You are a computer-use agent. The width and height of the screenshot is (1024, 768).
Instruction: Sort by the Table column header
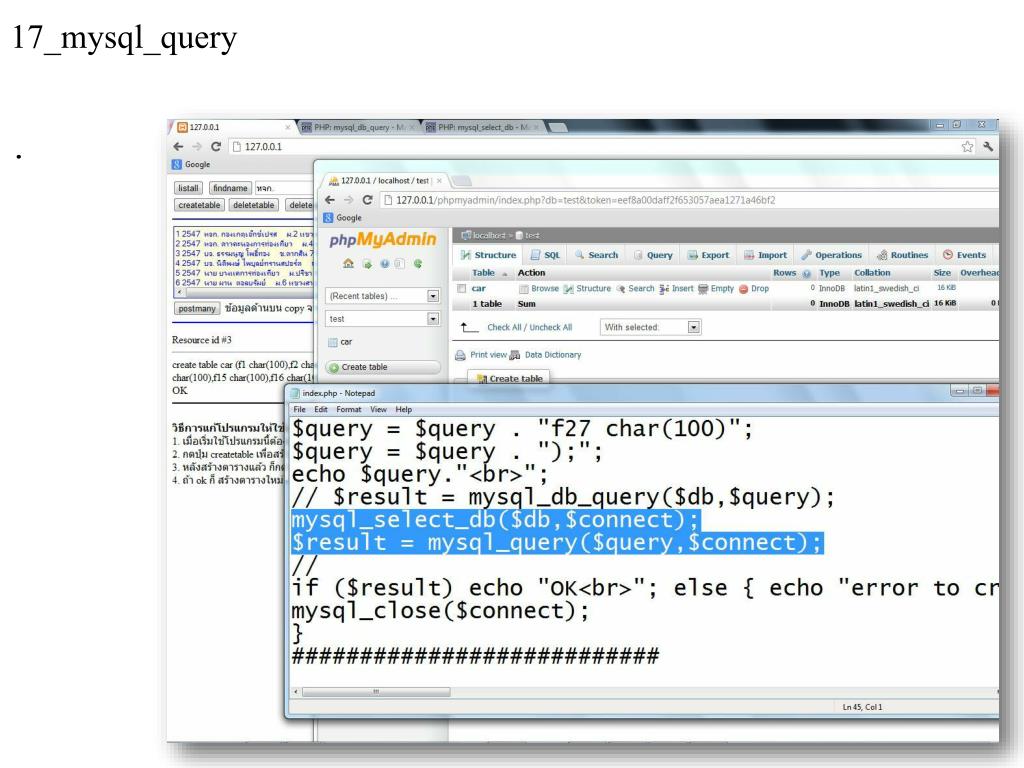483,273
